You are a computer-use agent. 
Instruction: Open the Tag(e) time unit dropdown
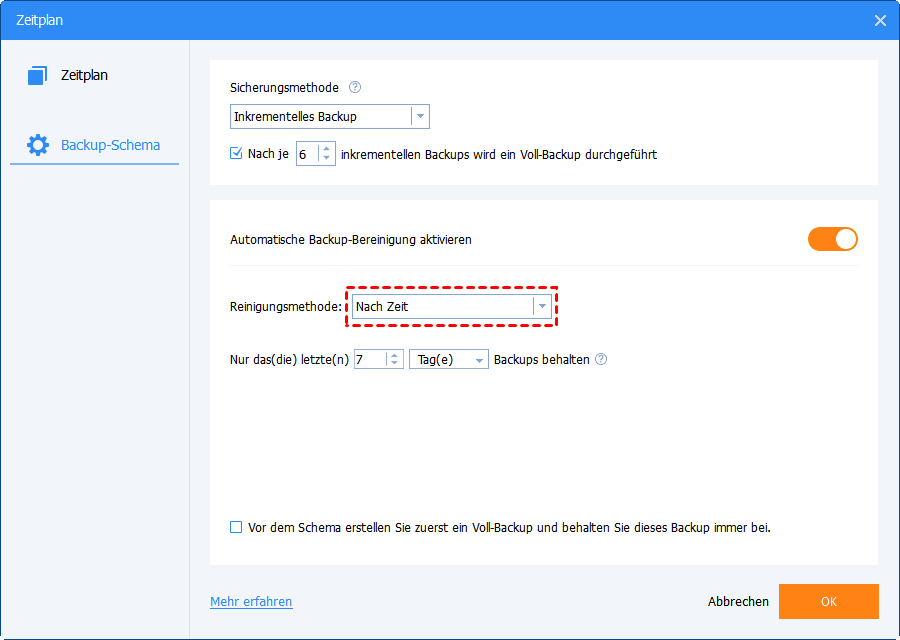coord(479,360)
